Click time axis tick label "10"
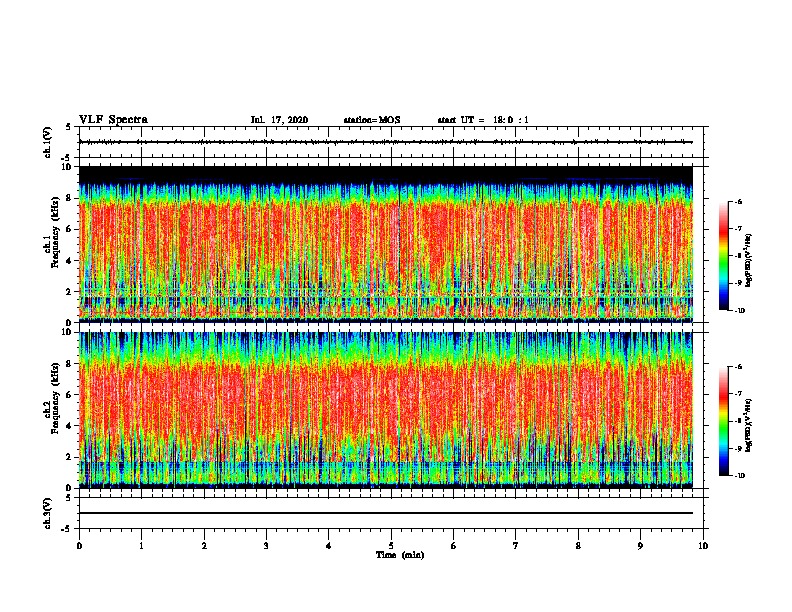Screen dimensions: 792x612 [703, 546]
